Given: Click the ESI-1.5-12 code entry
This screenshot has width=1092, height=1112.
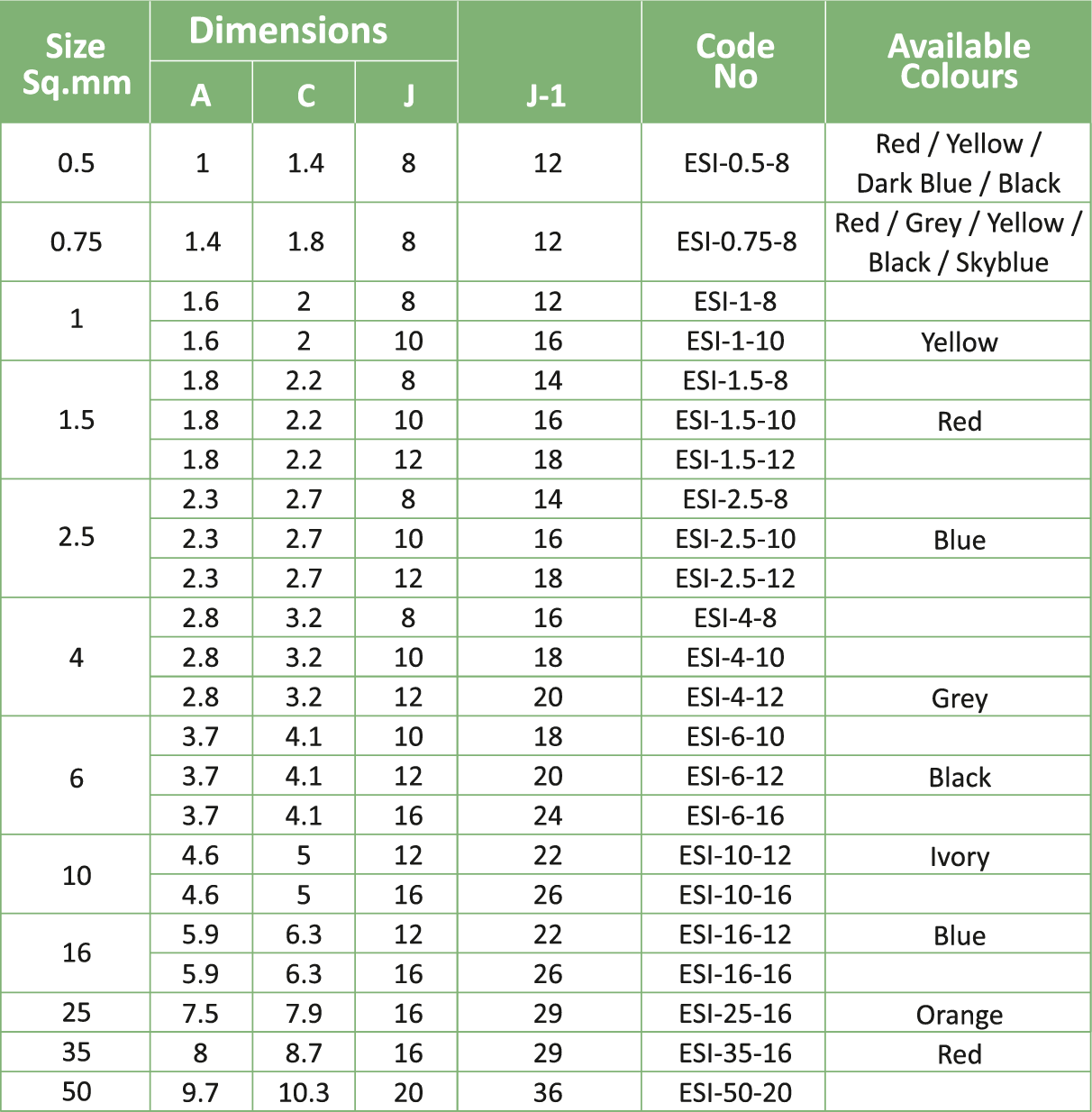Looking at the screenshot, I should point(735,460).
